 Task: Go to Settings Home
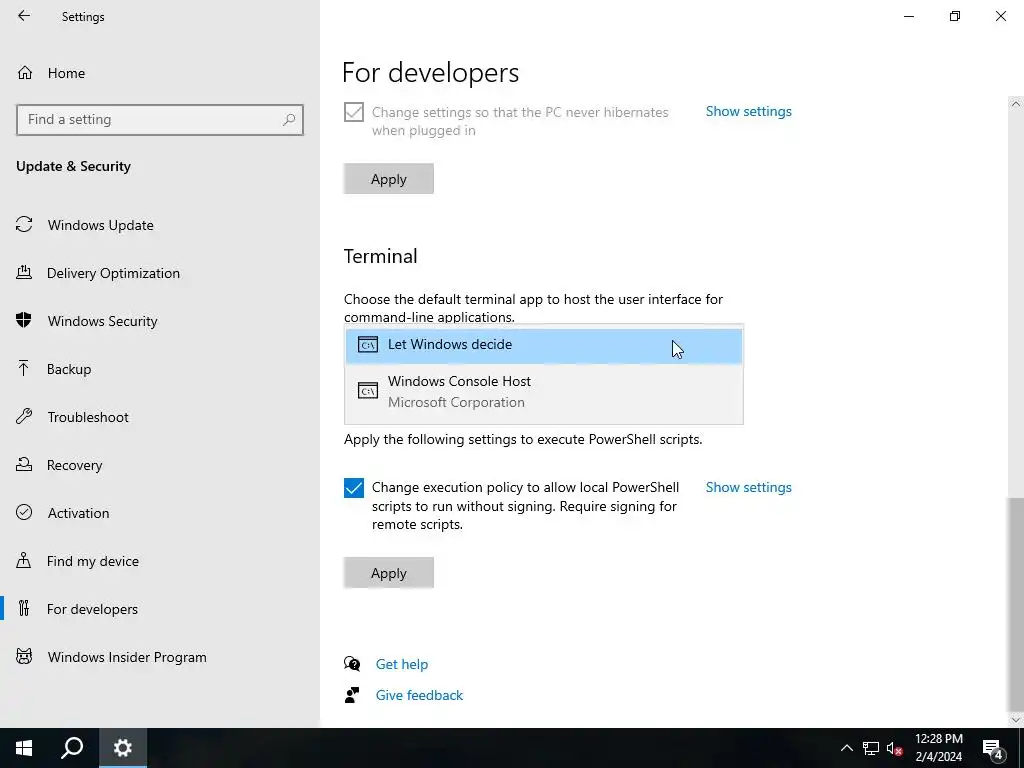66,73
